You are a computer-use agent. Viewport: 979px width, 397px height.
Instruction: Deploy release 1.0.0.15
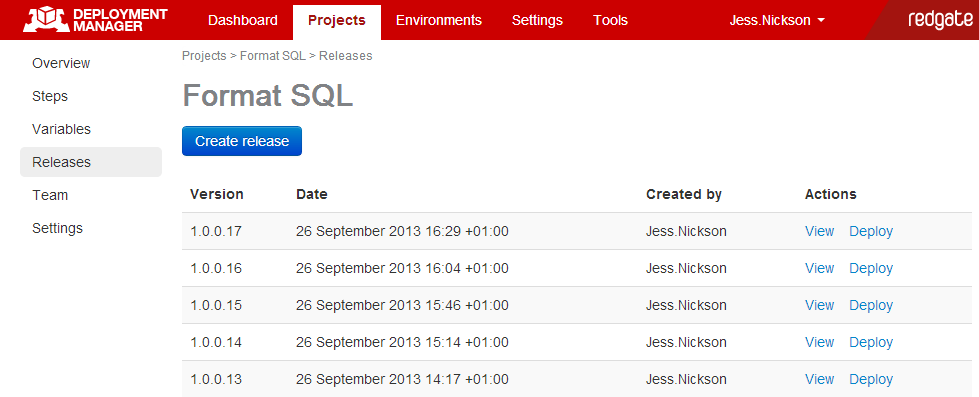(x=871, y=305)
